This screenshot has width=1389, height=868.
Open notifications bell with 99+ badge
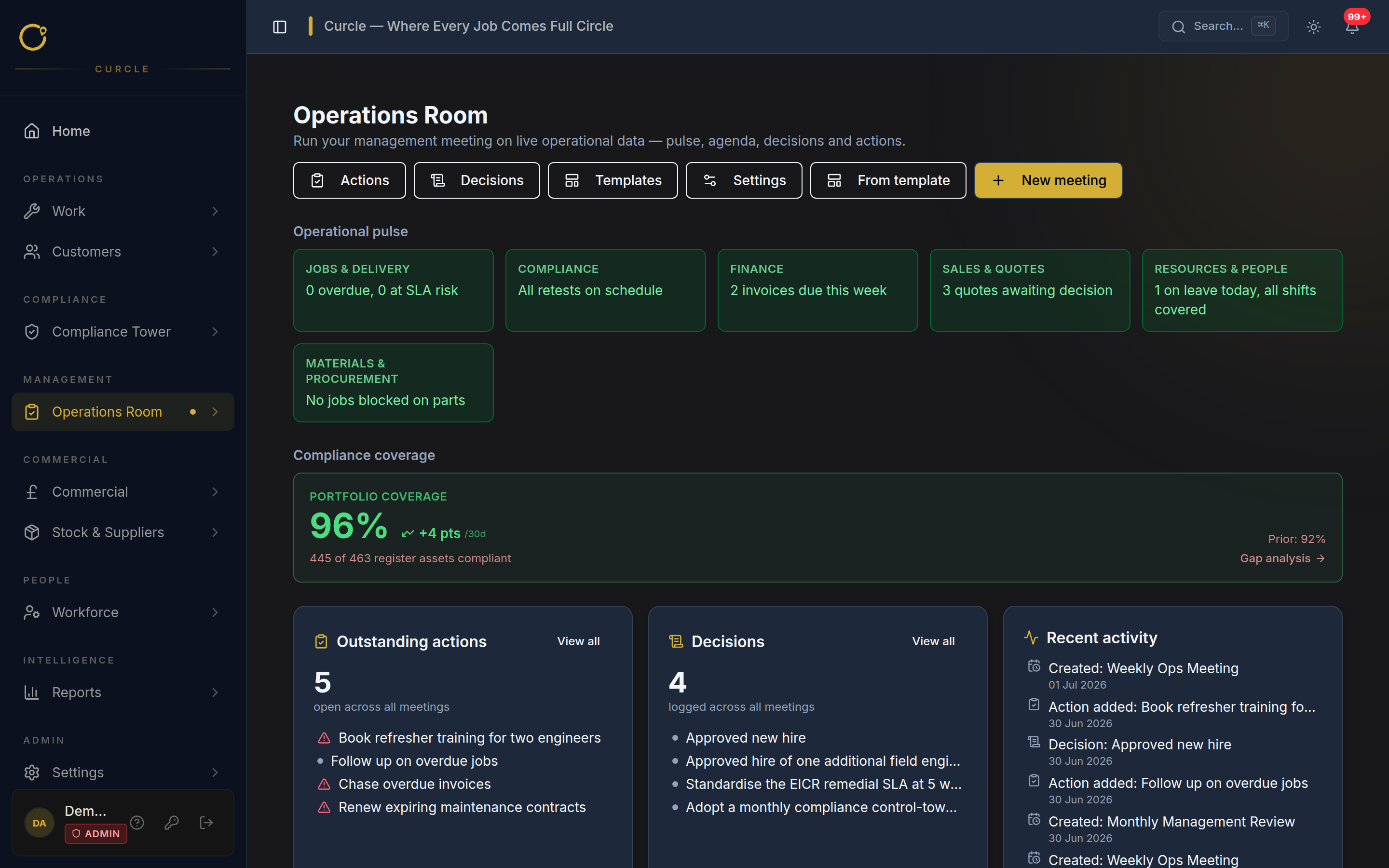click(x=1352, y=27)
